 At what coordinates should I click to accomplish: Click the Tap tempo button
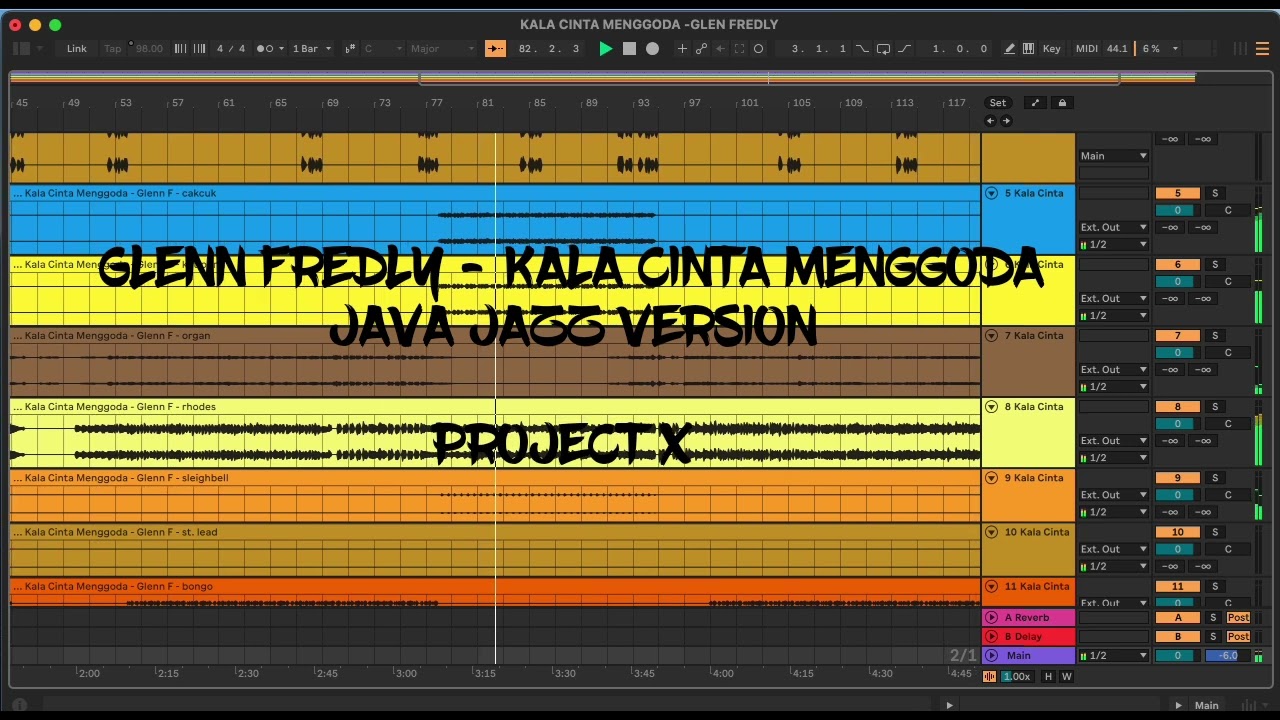pyautogui.click(x=112, y=48)
